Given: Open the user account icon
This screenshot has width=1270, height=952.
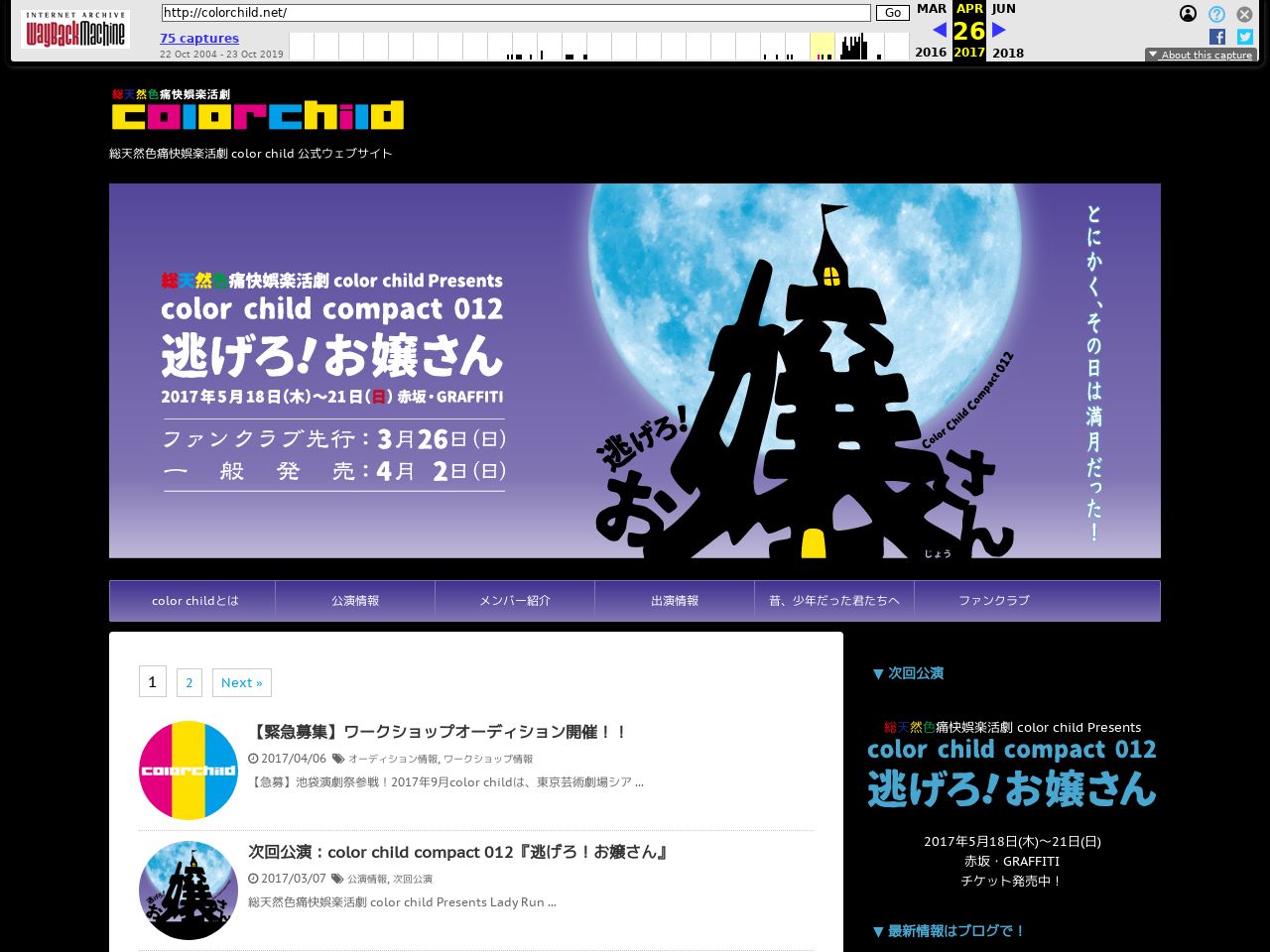Looking at the screenshot, I should coord(1188,14).
